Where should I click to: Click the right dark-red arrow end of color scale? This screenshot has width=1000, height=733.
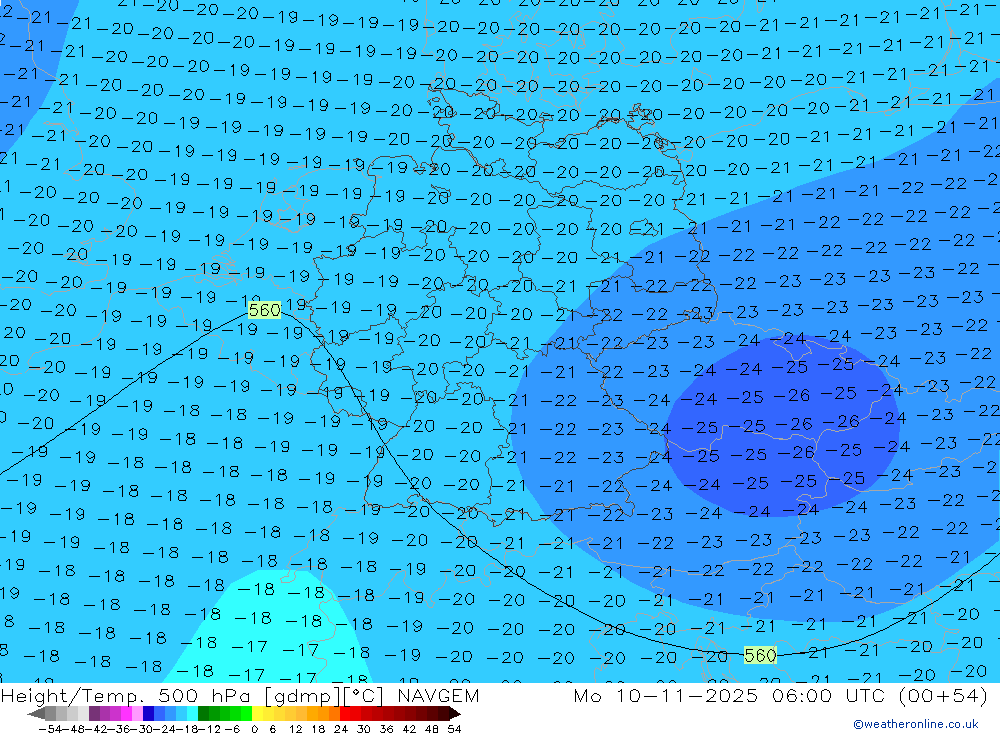click(x=455, y=713)
